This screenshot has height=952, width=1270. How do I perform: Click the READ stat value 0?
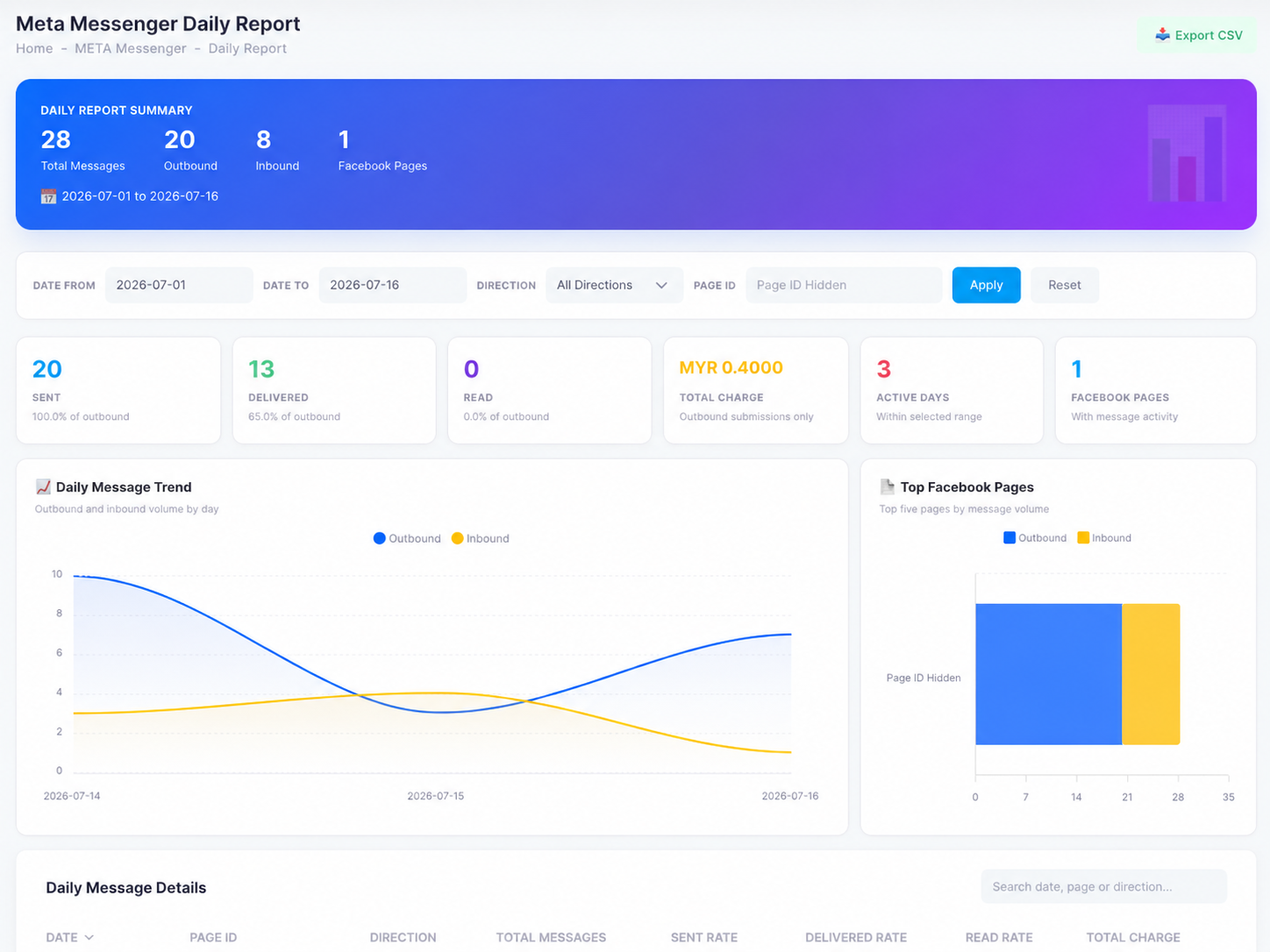coord(471,369)
